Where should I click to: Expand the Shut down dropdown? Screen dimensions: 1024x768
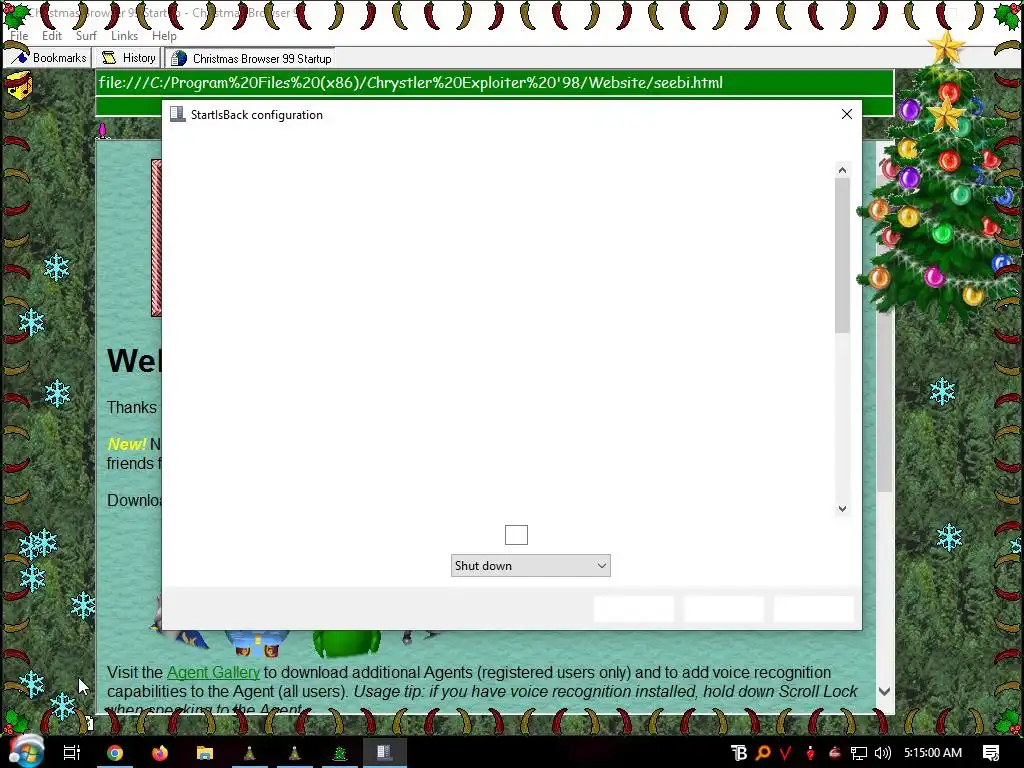pos(530,566)
